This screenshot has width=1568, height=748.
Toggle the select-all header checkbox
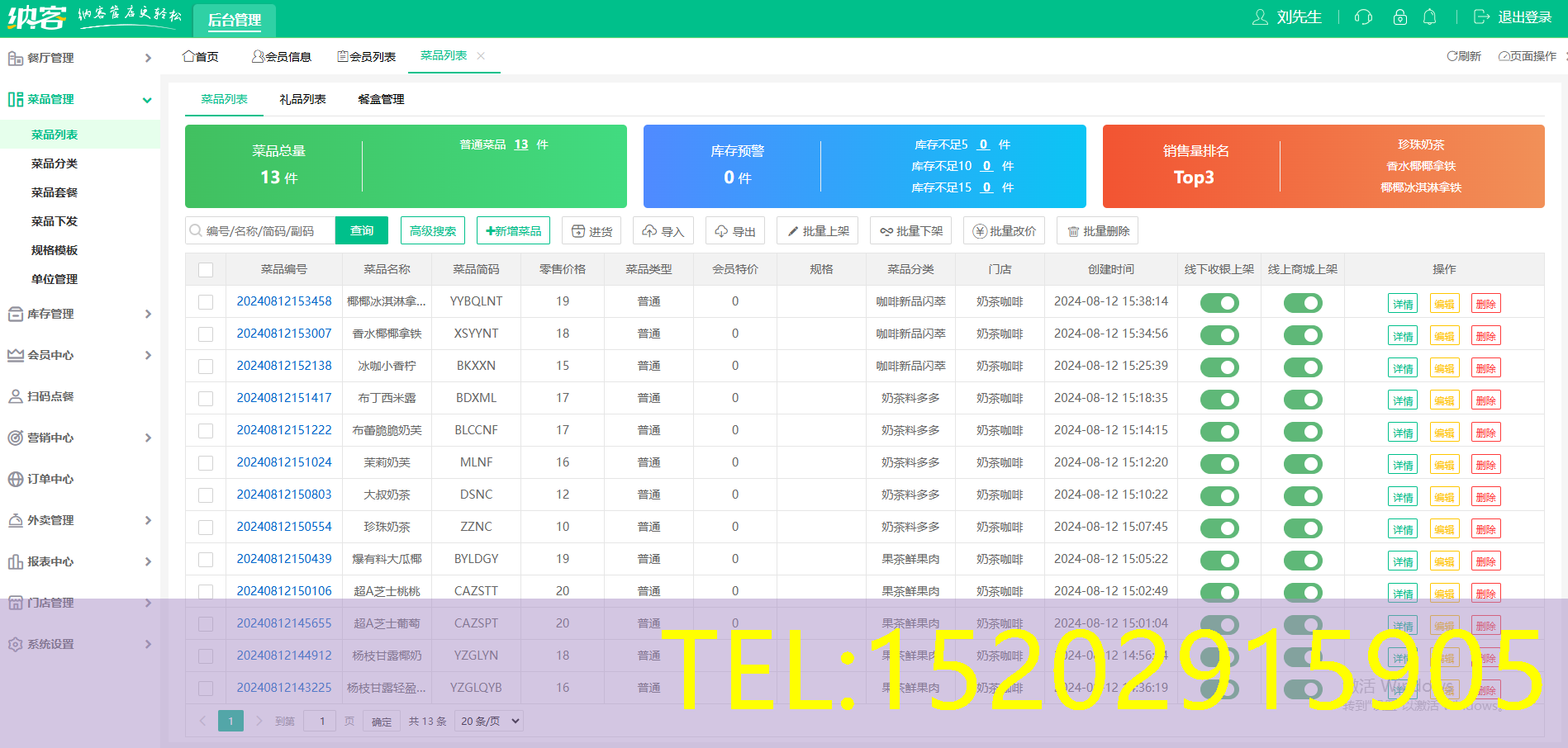tap(206, 270)
